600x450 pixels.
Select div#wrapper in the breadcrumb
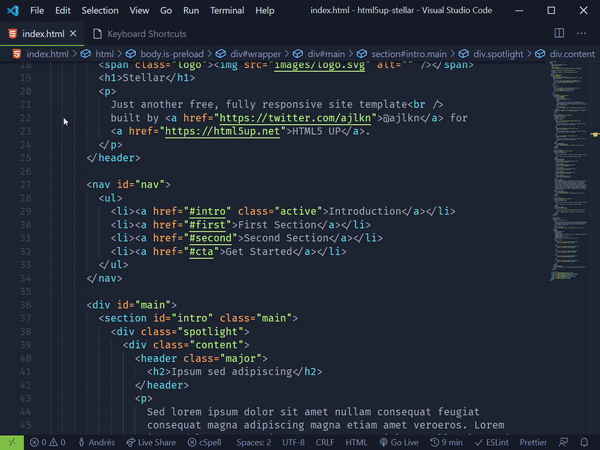click(x=255, y=54)
